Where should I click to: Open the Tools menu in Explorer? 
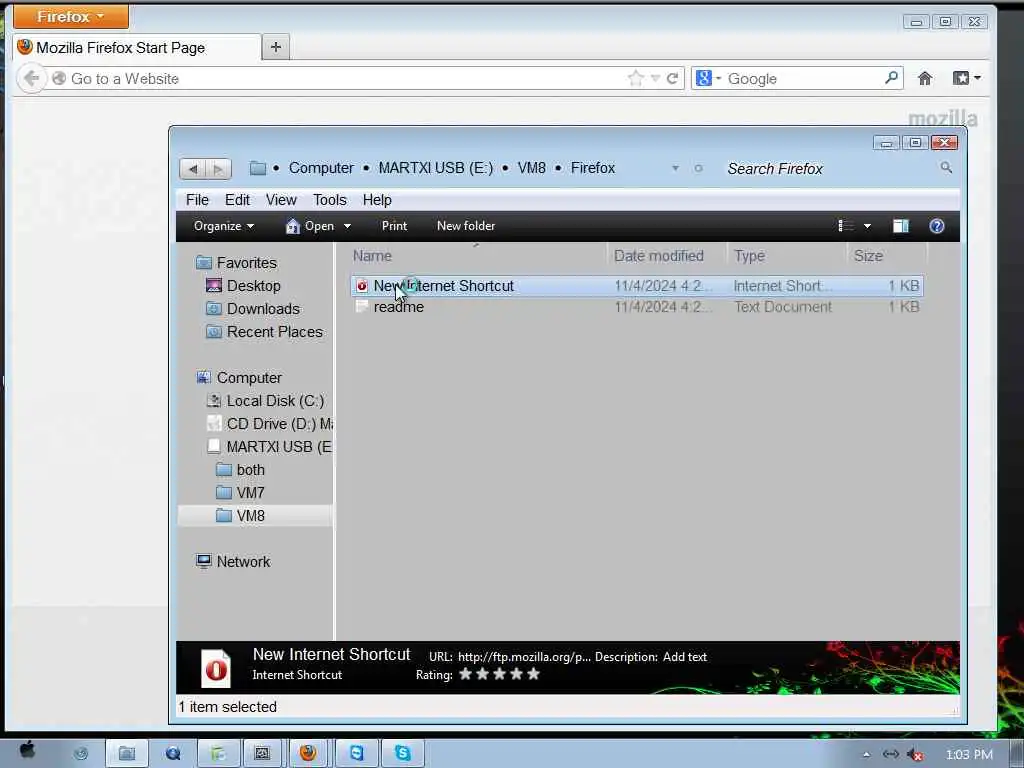(330, 200)
